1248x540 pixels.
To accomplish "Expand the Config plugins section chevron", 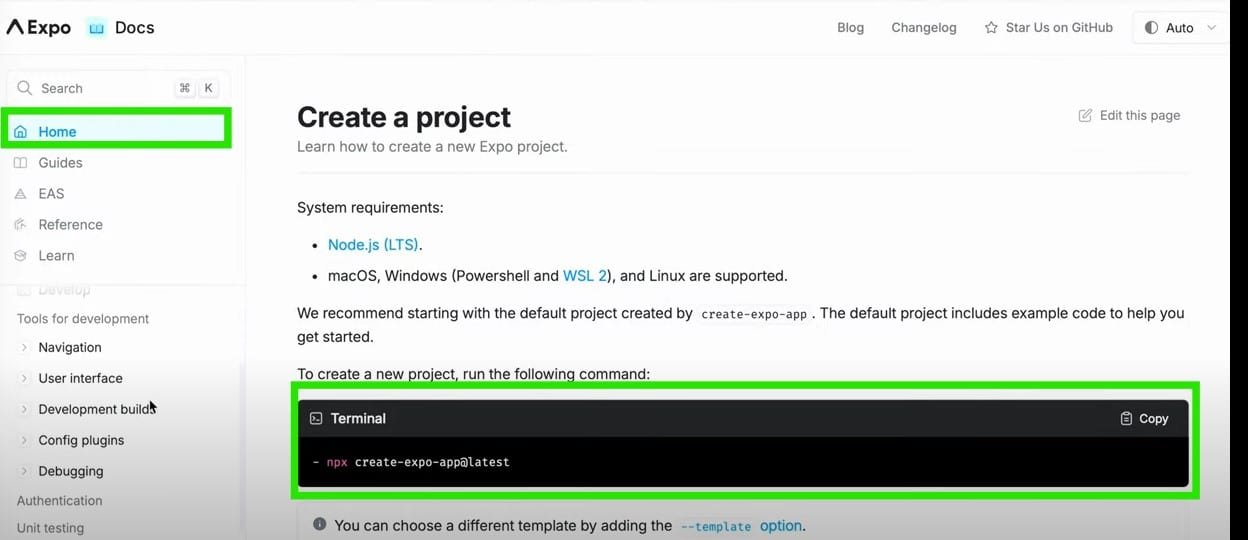I will (x=24, y=441).
